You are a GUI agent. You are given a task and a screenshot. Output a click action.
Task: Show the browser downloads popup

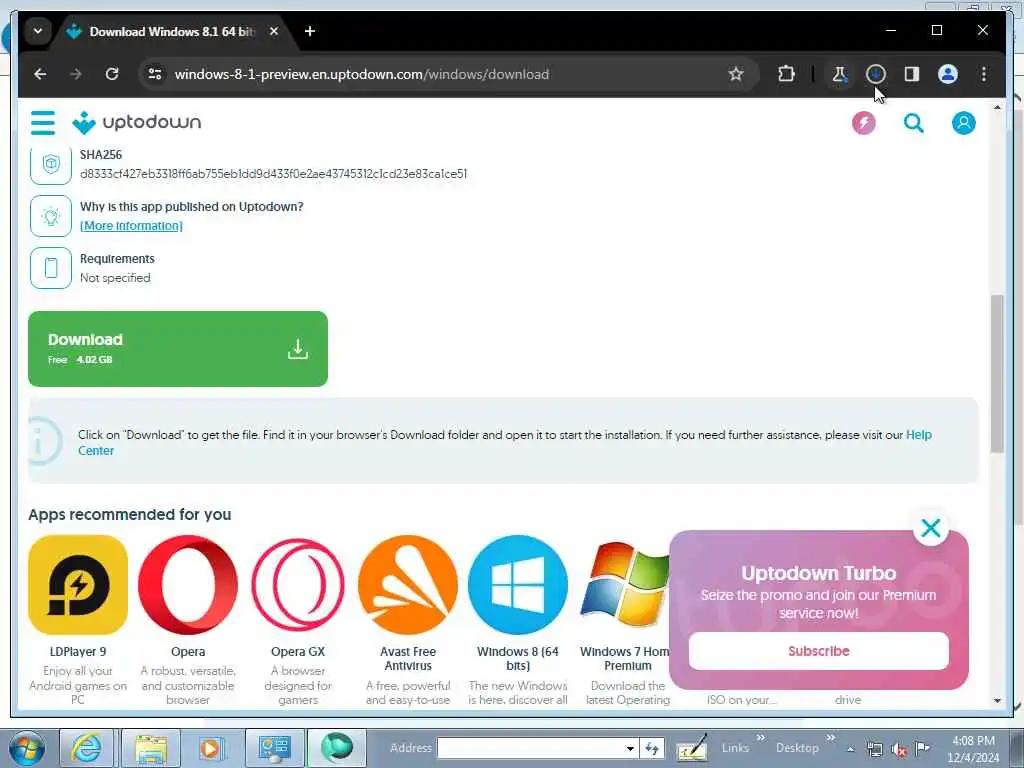pyautogui.click(x=875, y=74)
